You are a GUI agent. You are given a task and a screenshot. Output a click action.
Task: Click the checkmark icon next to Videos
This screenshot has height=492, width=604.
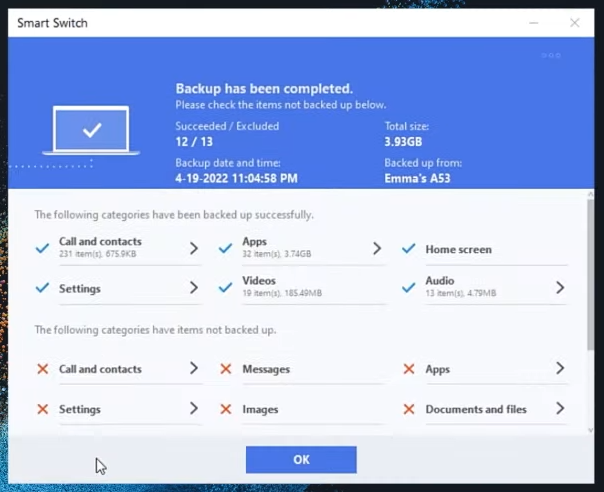pyautogui.click(x=225, y=287)
